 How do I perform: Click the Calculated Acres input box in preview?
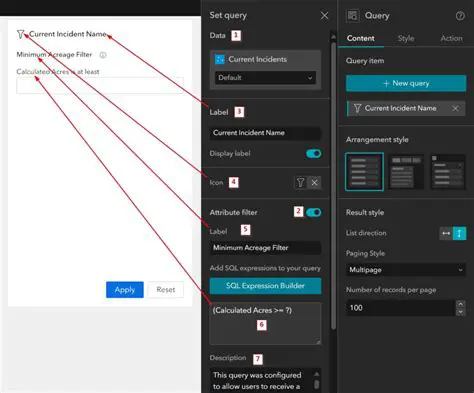[x=100, y=86]
